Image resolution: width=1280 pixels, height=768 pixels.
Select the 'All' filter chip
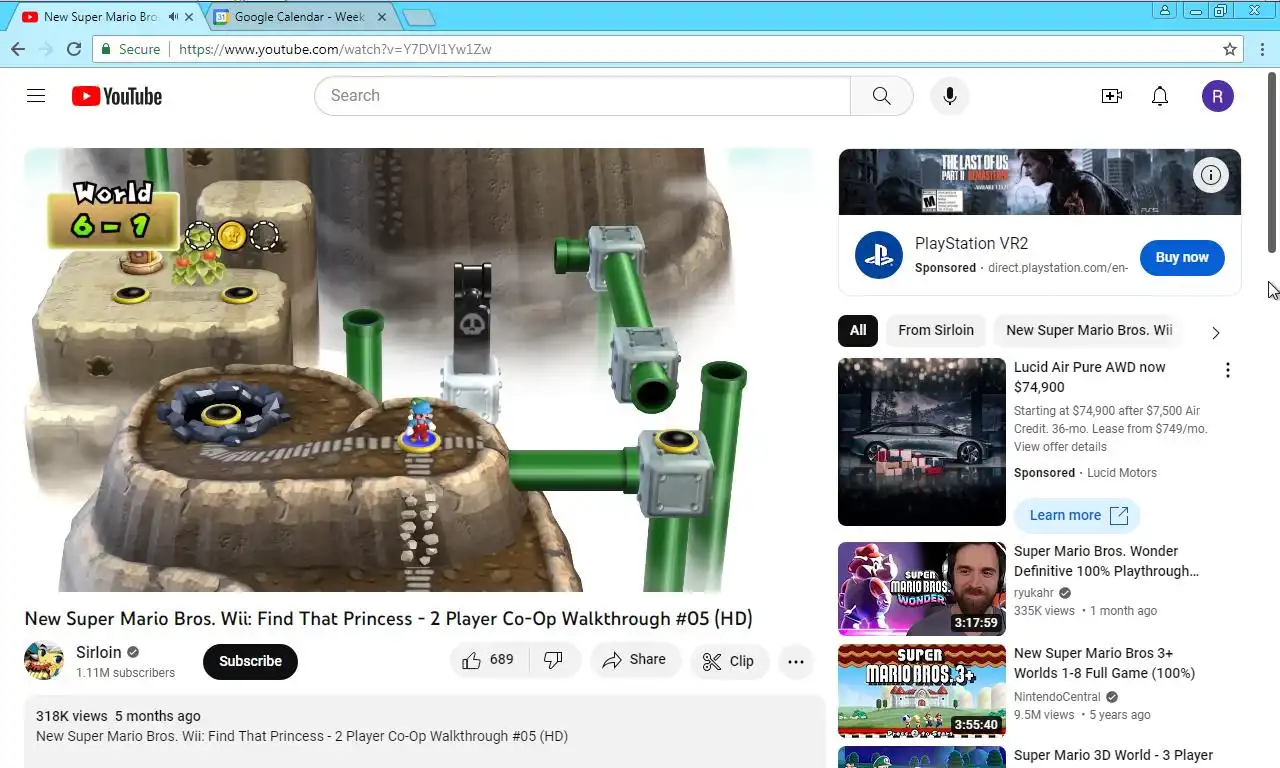858,330
